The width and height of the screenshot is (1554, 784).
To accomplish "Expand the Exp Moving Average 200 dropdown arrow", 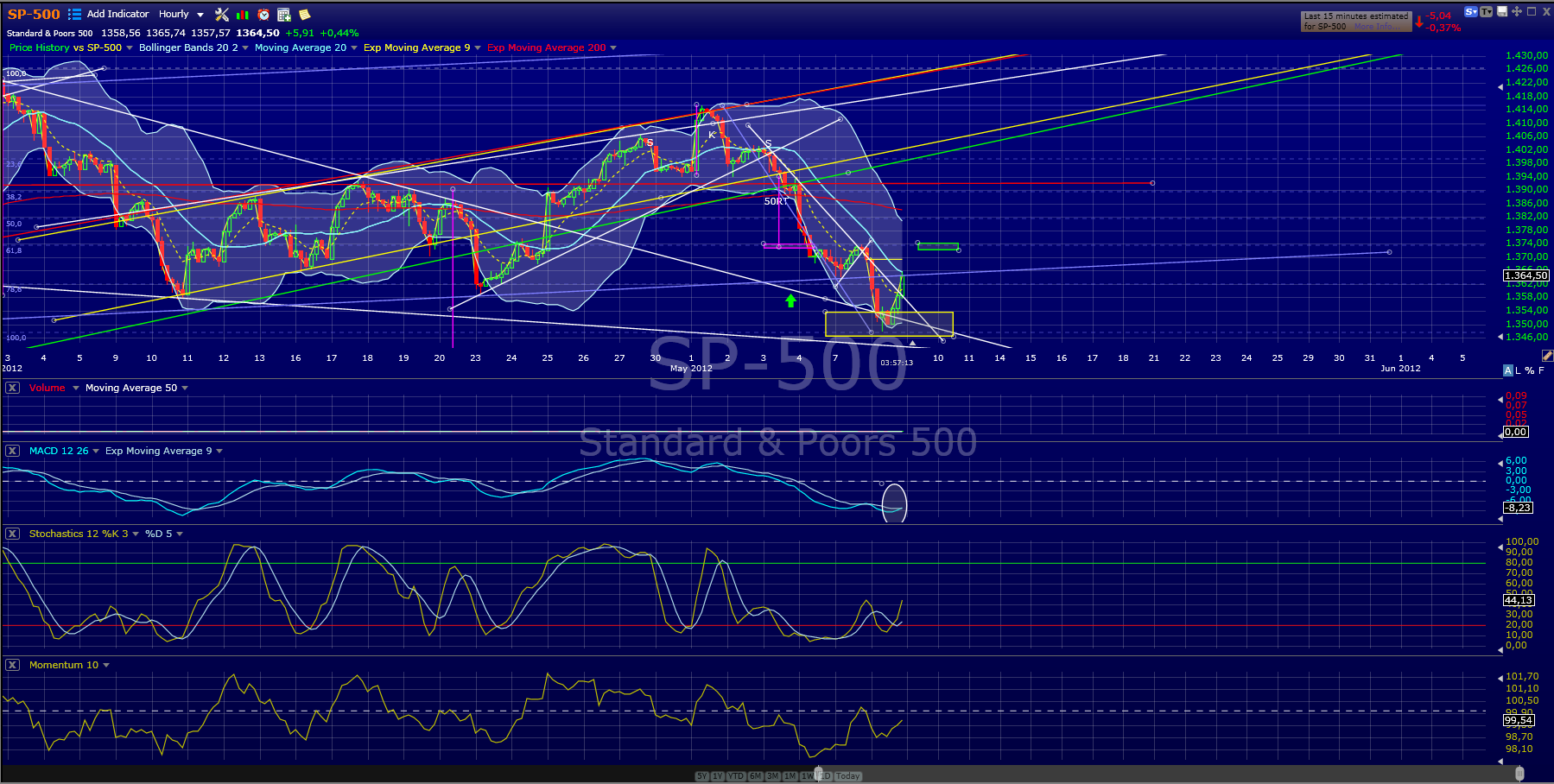I will (613, 48).
